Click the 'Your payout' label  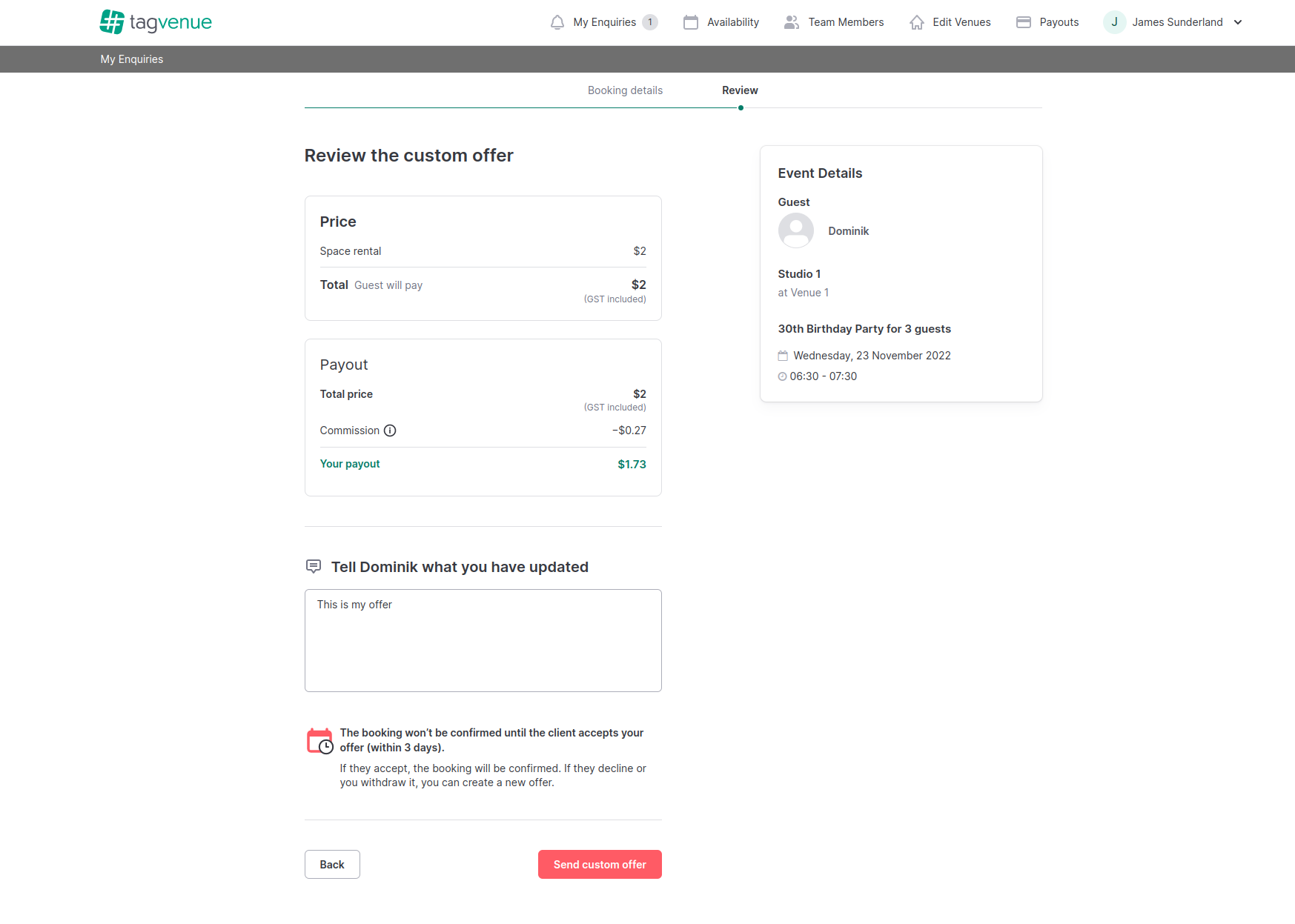point(350,464)
